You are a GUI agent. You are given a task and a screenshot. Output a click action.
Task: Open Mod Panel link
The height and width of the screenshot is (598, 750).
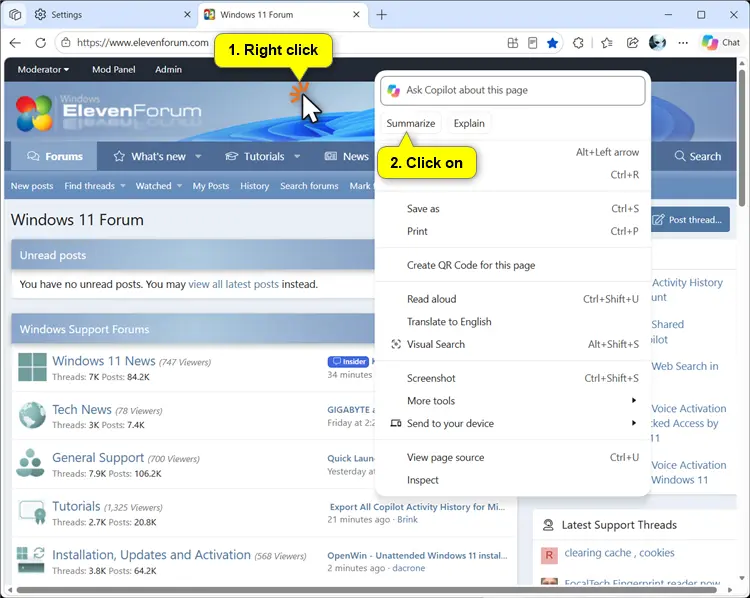tap(114, 69)
